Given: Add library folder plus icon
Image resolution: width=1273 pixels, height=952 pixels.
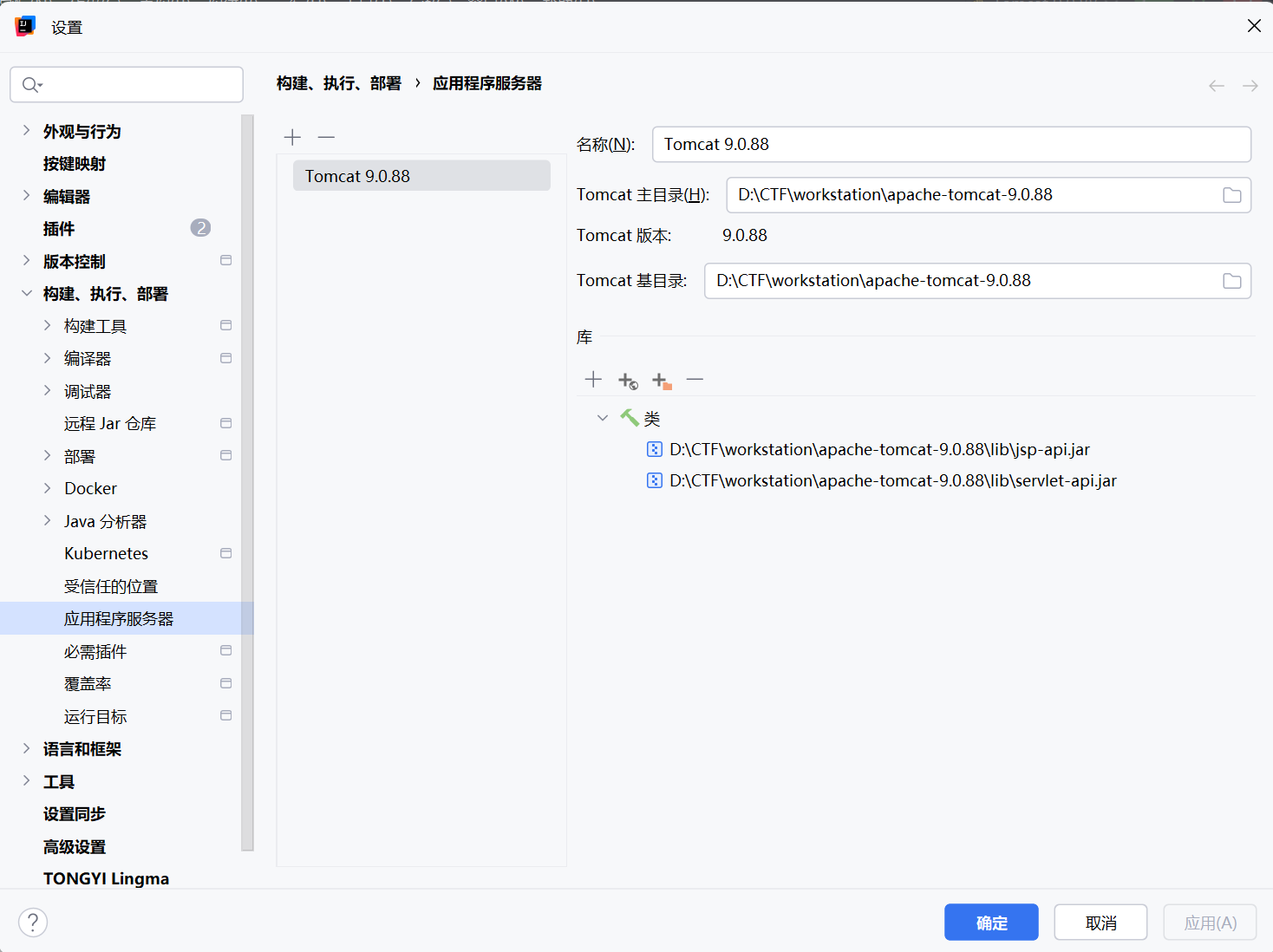Looking at the screenshot, I should [662, 380].
